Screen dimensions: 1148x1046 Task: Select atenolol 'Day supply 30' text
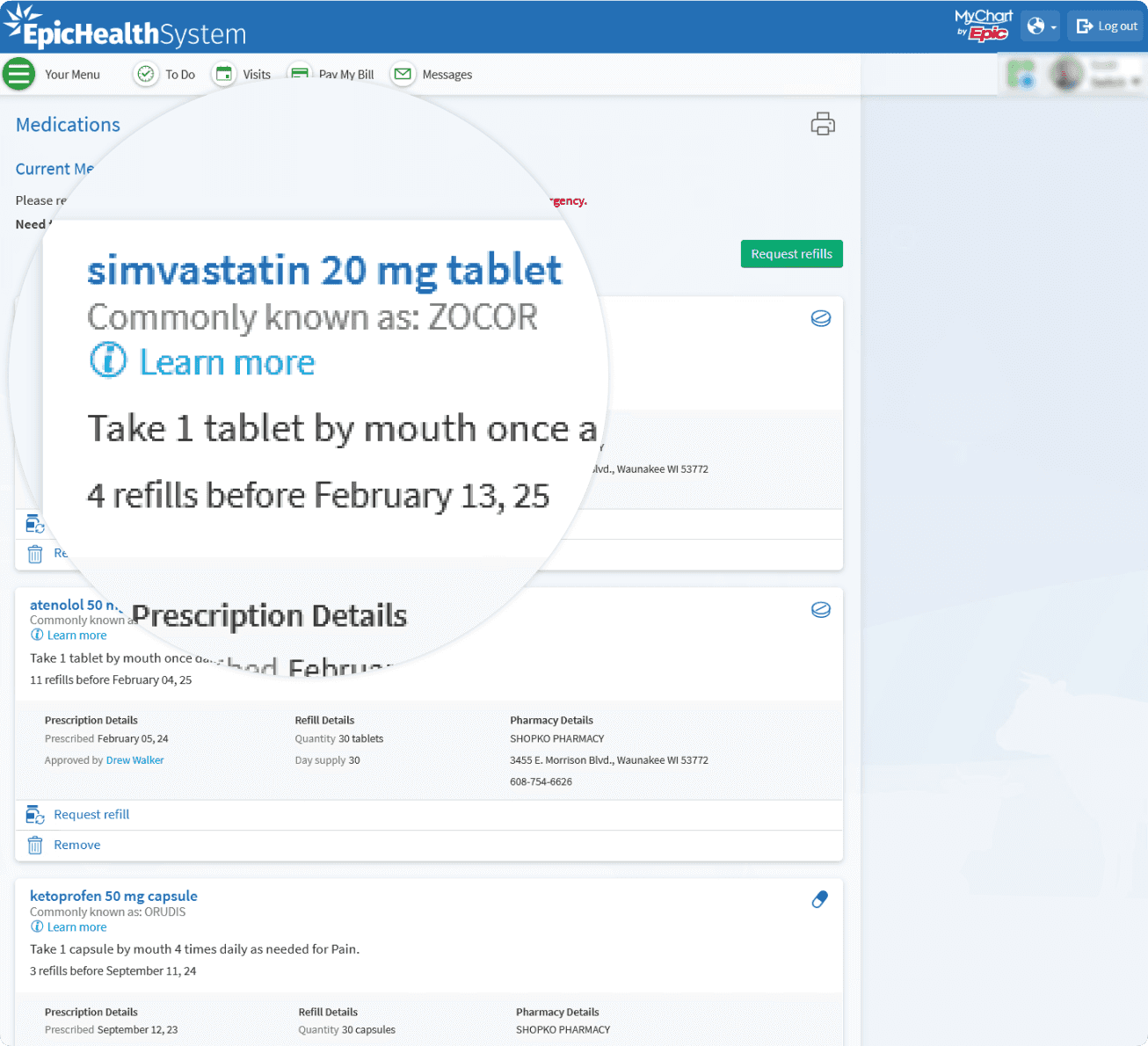[x=328, y=760]
